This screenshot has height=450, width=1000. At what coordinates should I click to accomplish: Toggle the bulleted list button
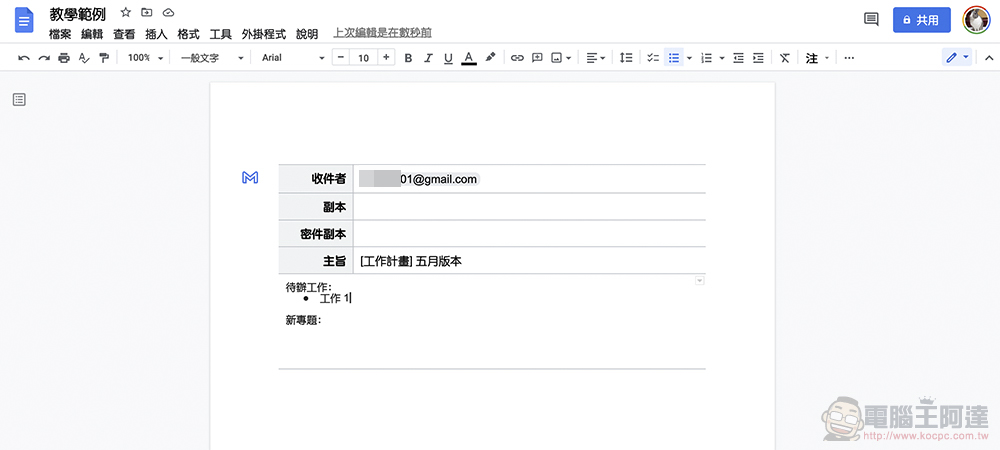coord(673,58)
